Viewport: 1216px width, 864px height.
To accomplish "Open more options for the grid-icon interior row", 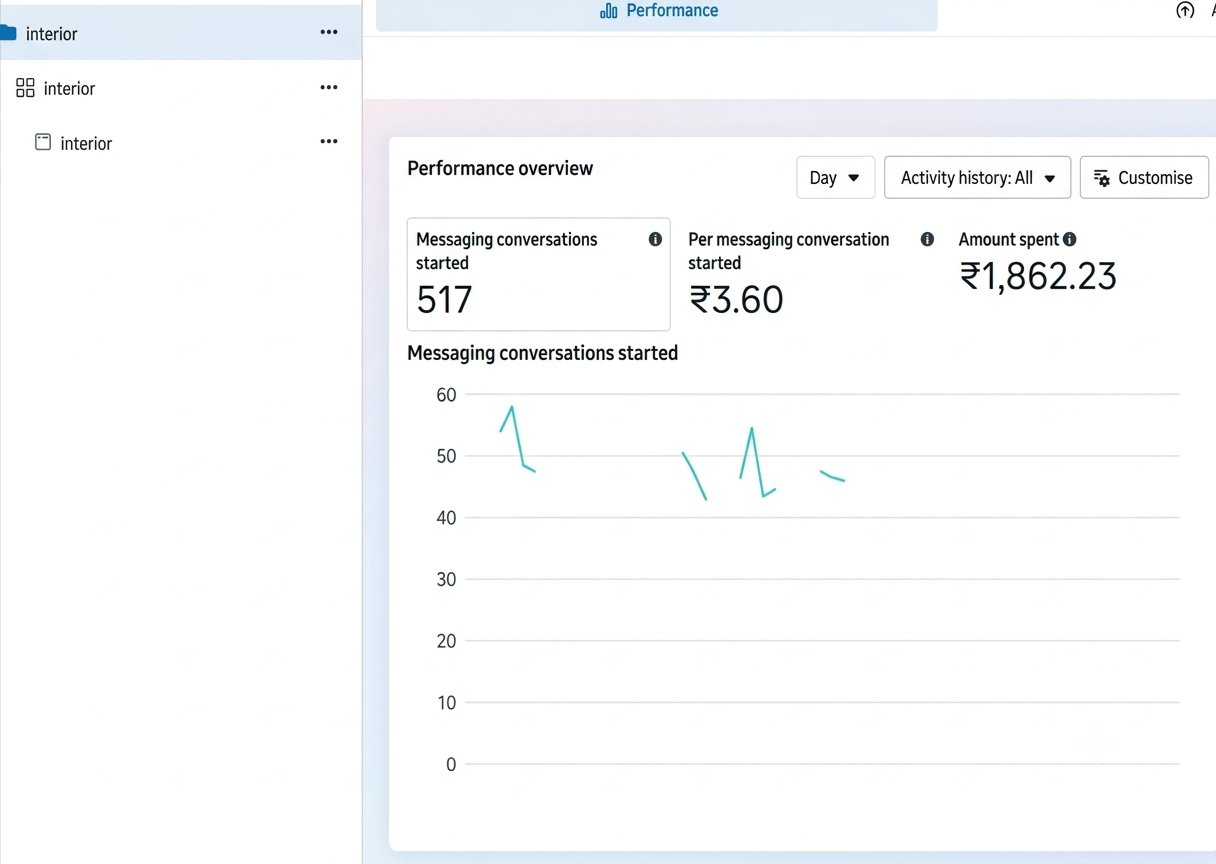I will tap(329, 87).
